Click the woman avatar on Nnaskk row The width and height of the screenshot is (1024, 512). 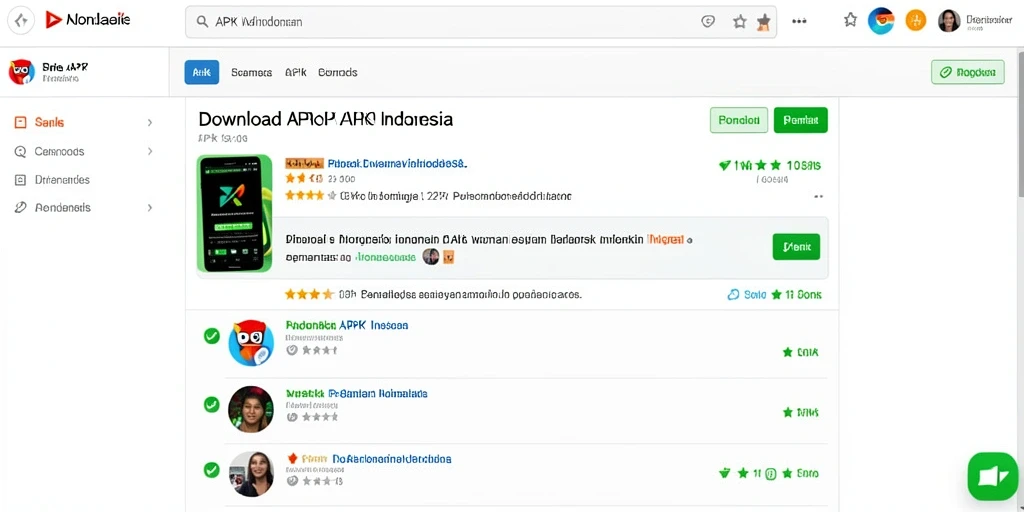coord(251,409)
